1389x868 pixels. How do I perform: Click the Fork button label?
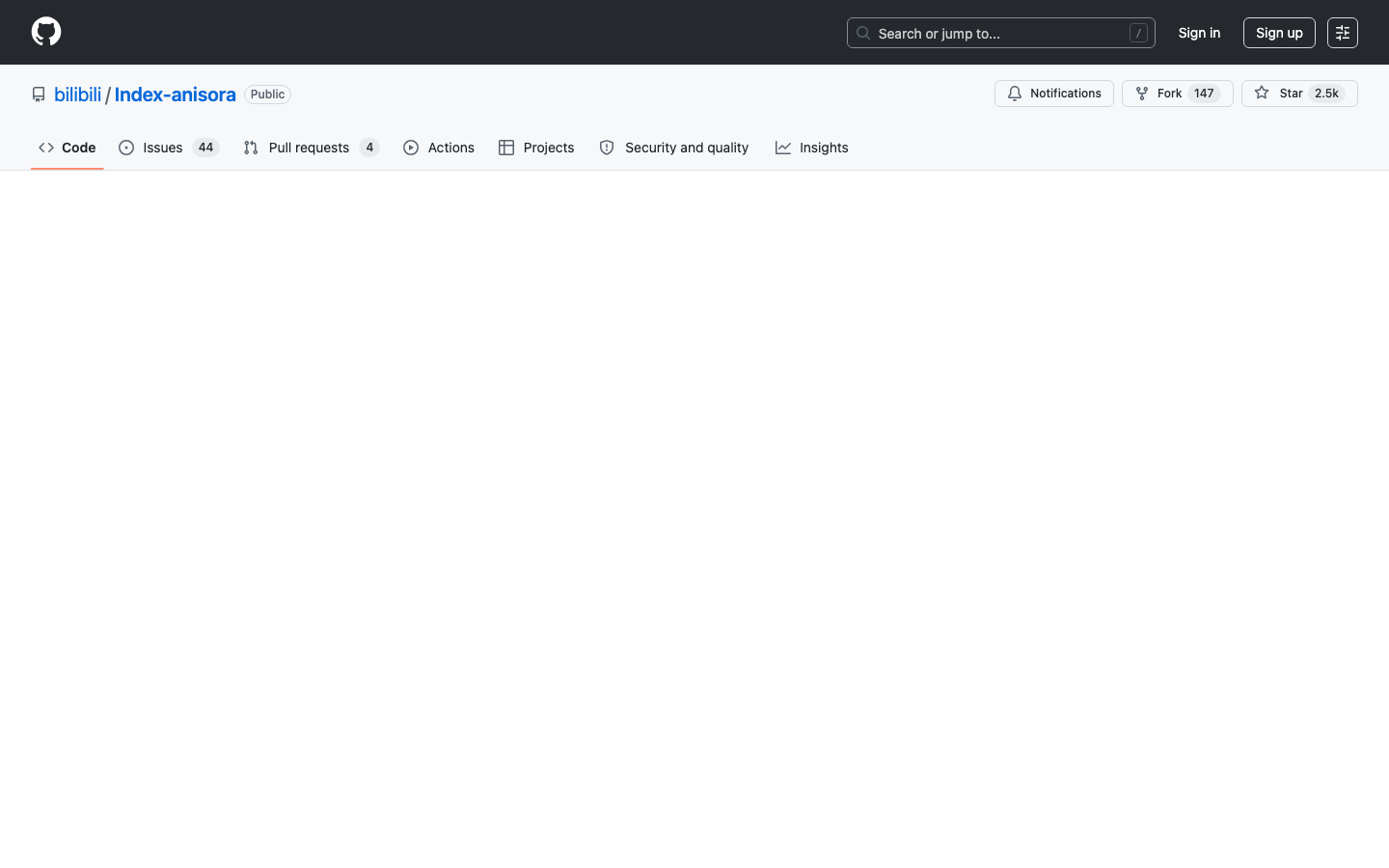pos(1169,94)
